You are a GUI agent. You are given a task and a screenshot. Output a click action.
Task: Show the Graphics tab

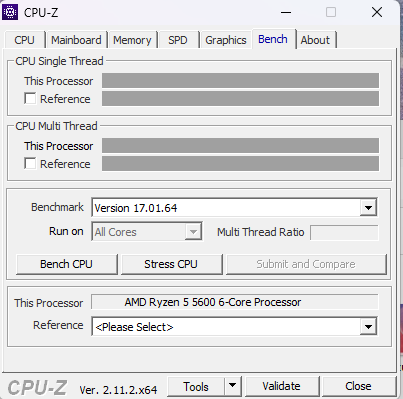[x=226, y=40]
